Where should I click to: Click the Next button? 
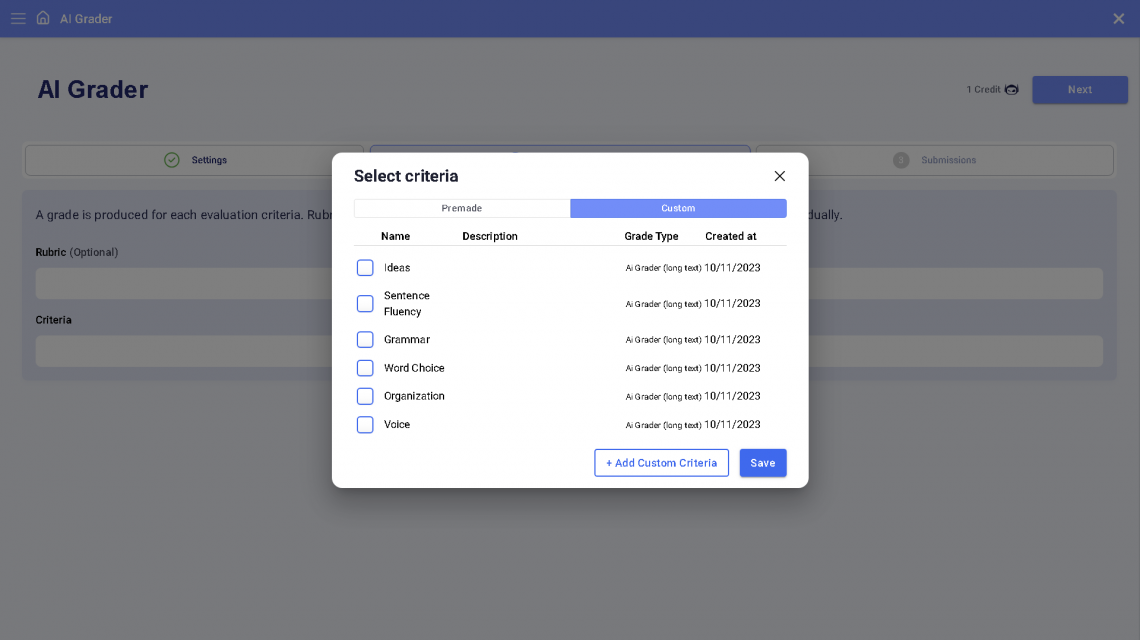click(1079, 89)
